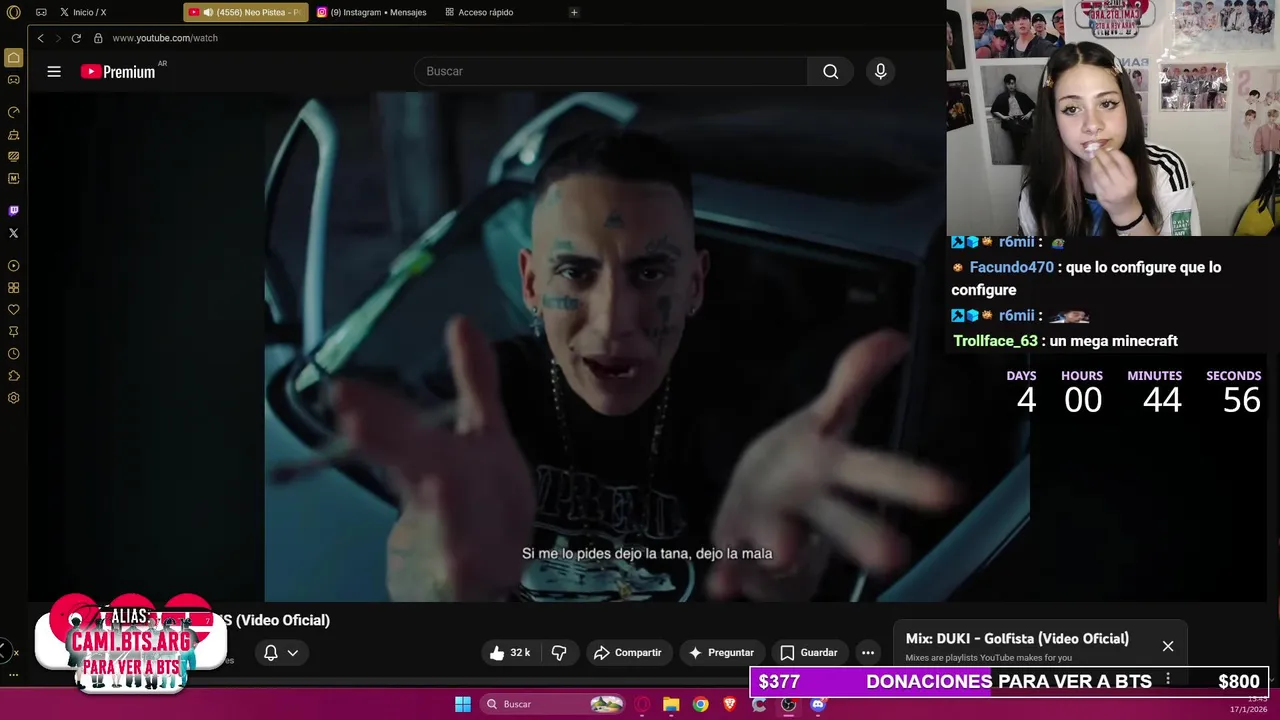Open bookmarks heart icon in sidebar
Screen dimensions: 1280x720
point(13,310)
